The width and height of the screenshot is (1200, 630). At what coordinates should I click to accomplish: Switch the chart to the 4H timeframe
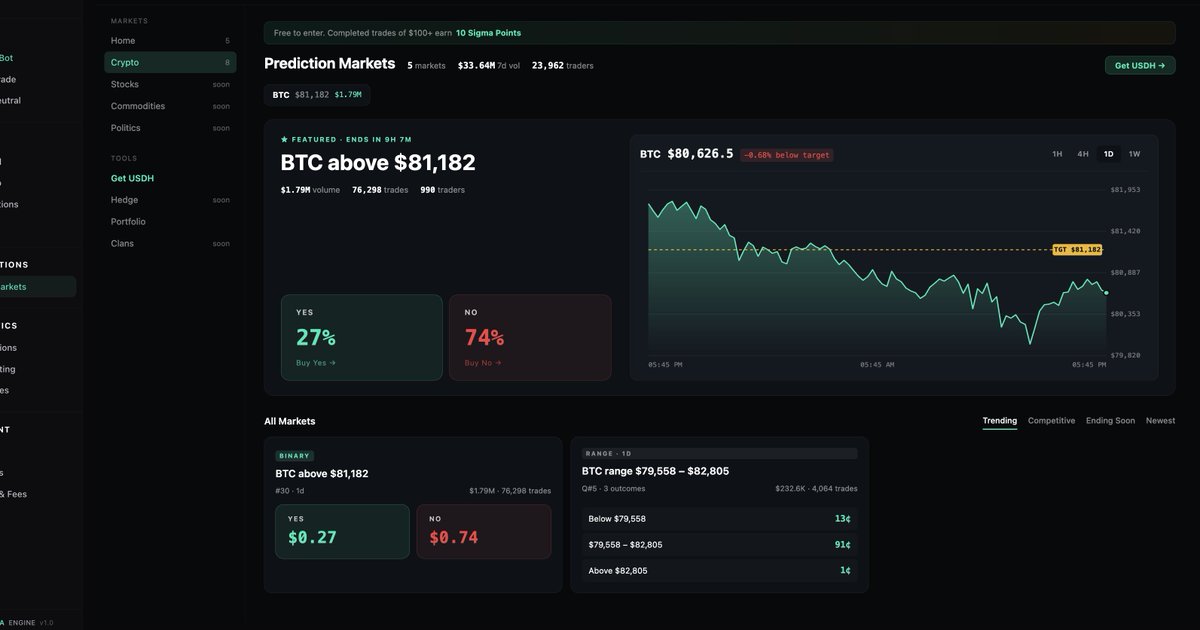click(1083, 154)
